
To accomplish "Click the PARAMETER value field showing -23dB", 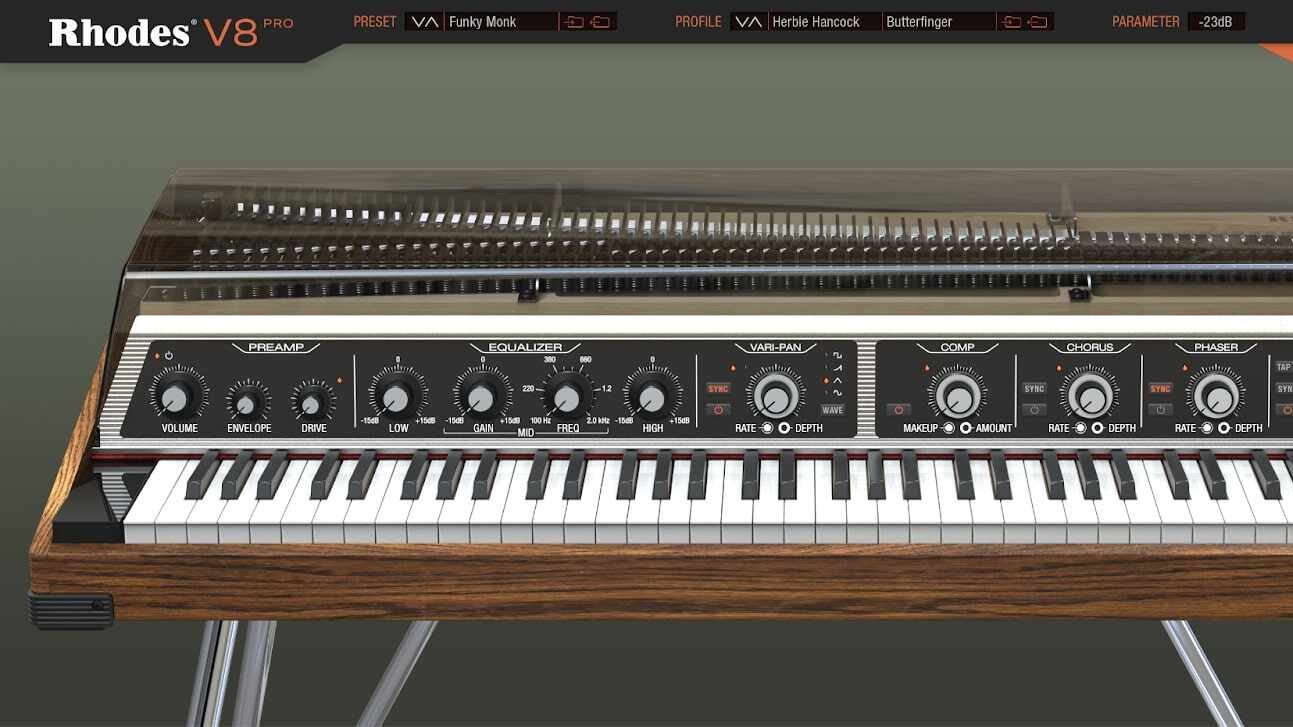I will pos(1216,22).
